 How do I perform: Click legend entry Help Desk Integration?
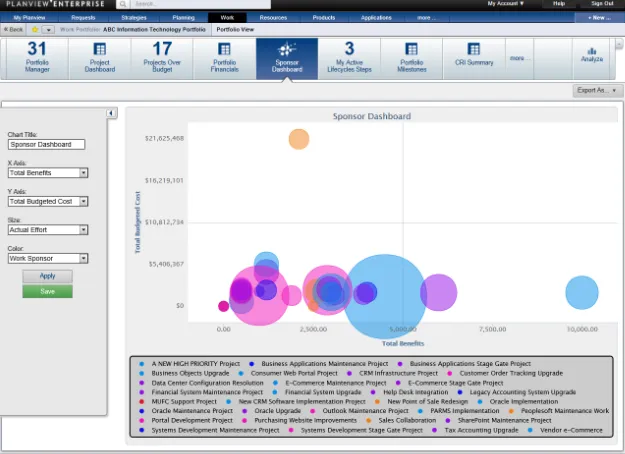pyautogui.click(x=416, y=392)
